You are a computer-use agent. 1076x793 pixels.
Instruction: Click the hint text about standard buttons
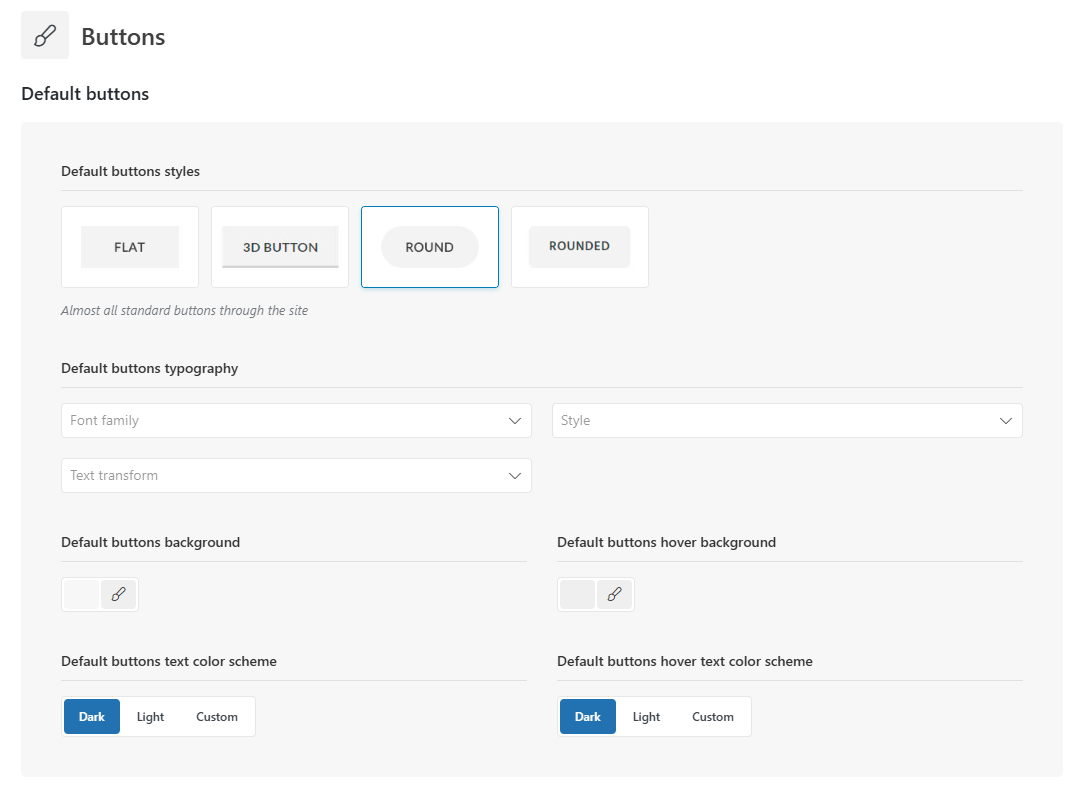[185, 311]
